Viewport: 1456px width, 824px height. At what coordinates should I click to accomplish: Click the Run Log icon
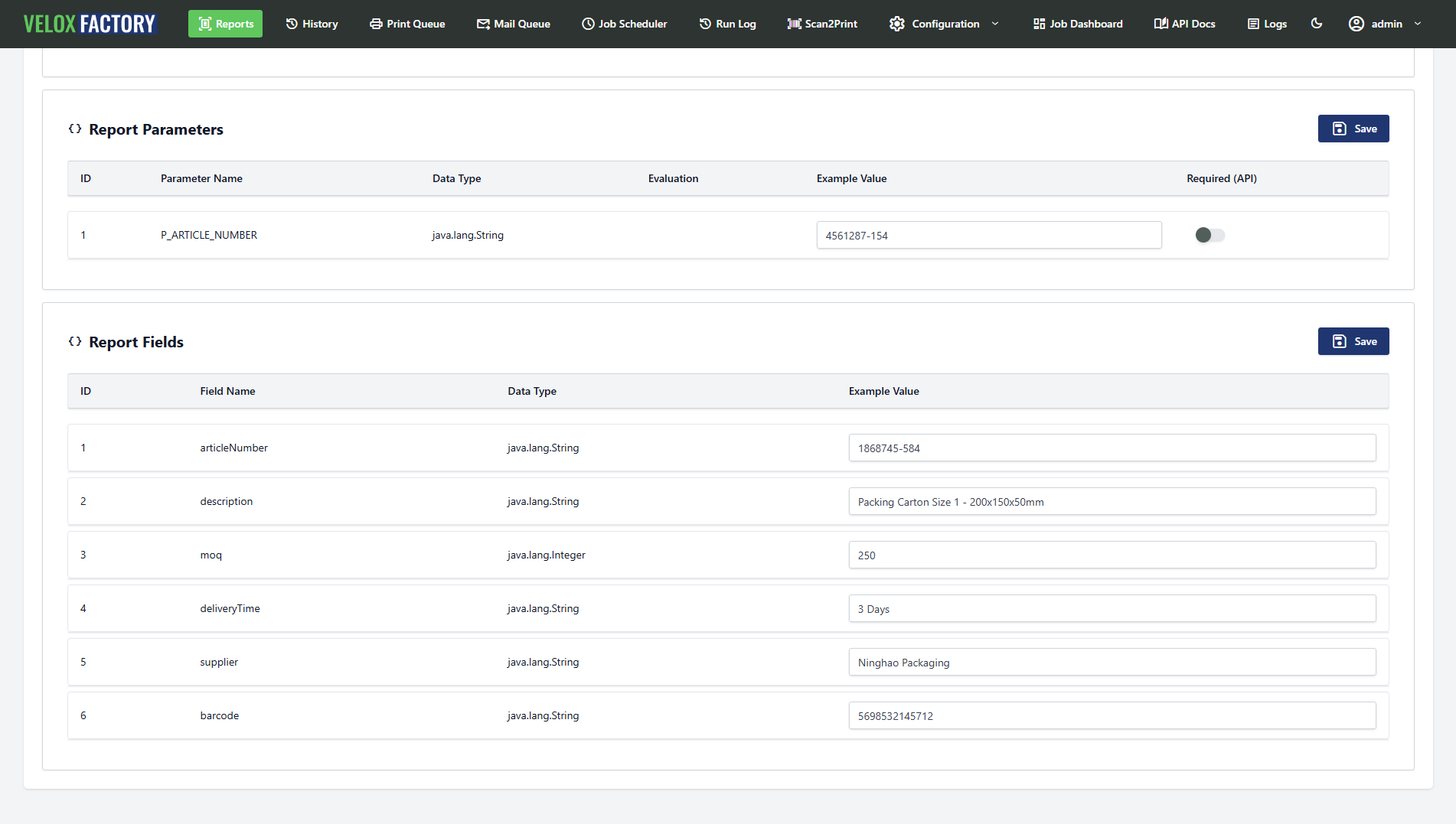point(705,24)
